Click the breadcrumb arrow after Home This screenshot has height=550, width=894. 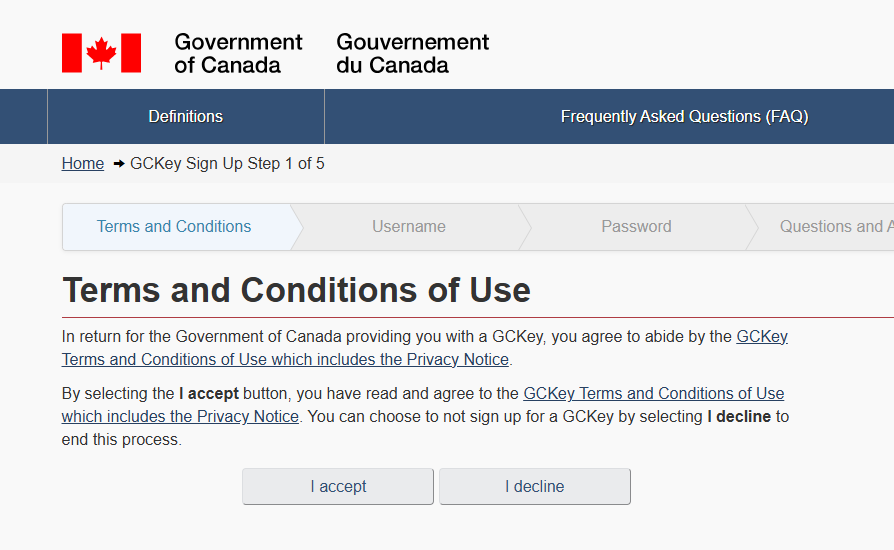[118, 164]
